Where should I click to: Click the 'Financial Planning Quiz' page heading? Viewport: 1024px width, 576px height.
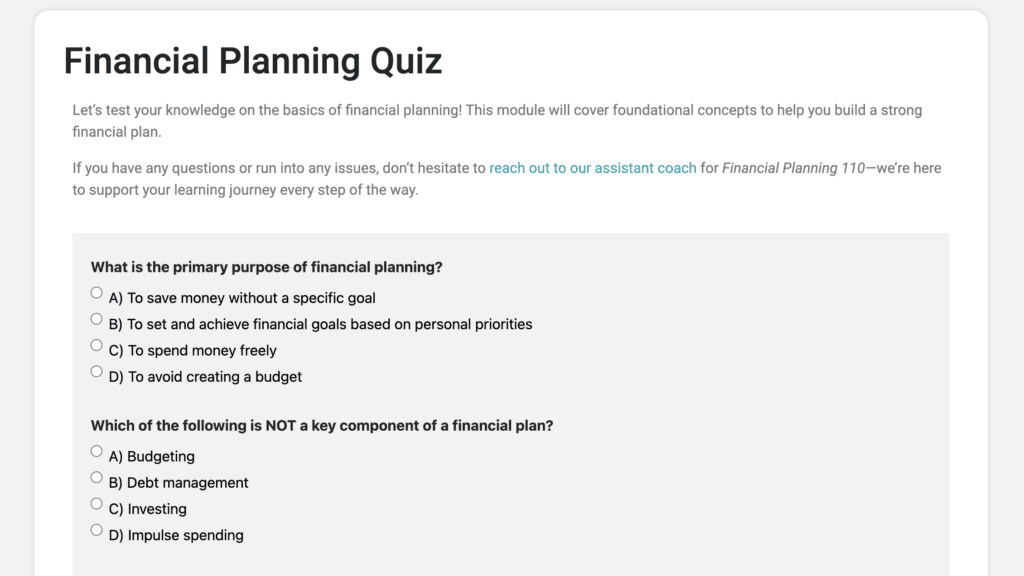pos(253,61)
